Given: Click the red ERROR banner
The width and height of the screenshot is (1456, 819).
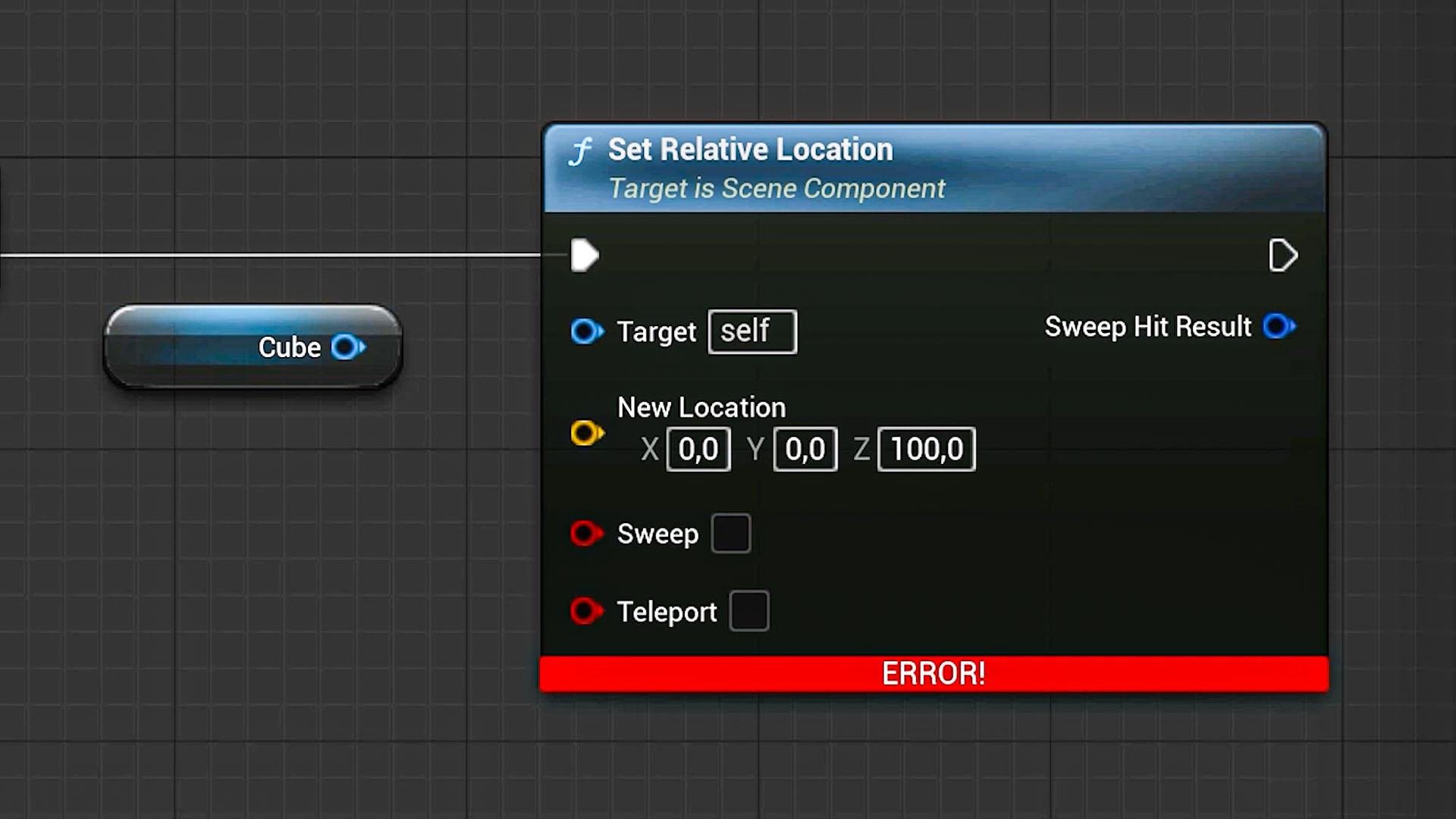Looking at the screenshot, I should tap(933, 673).
